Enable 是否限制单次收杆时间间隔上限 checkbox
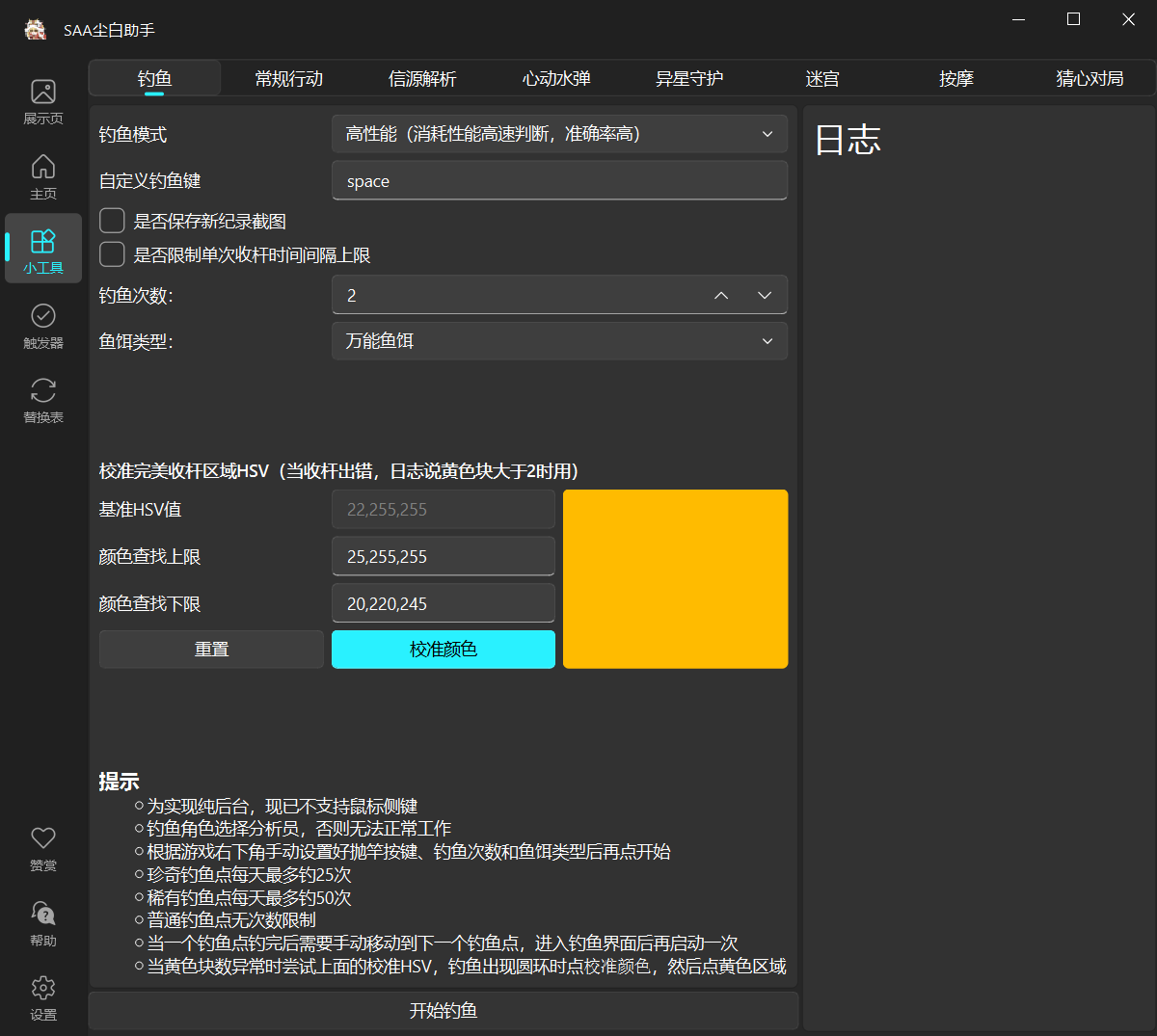Viewport: 1157px width, 1036px height. (113, 254)
